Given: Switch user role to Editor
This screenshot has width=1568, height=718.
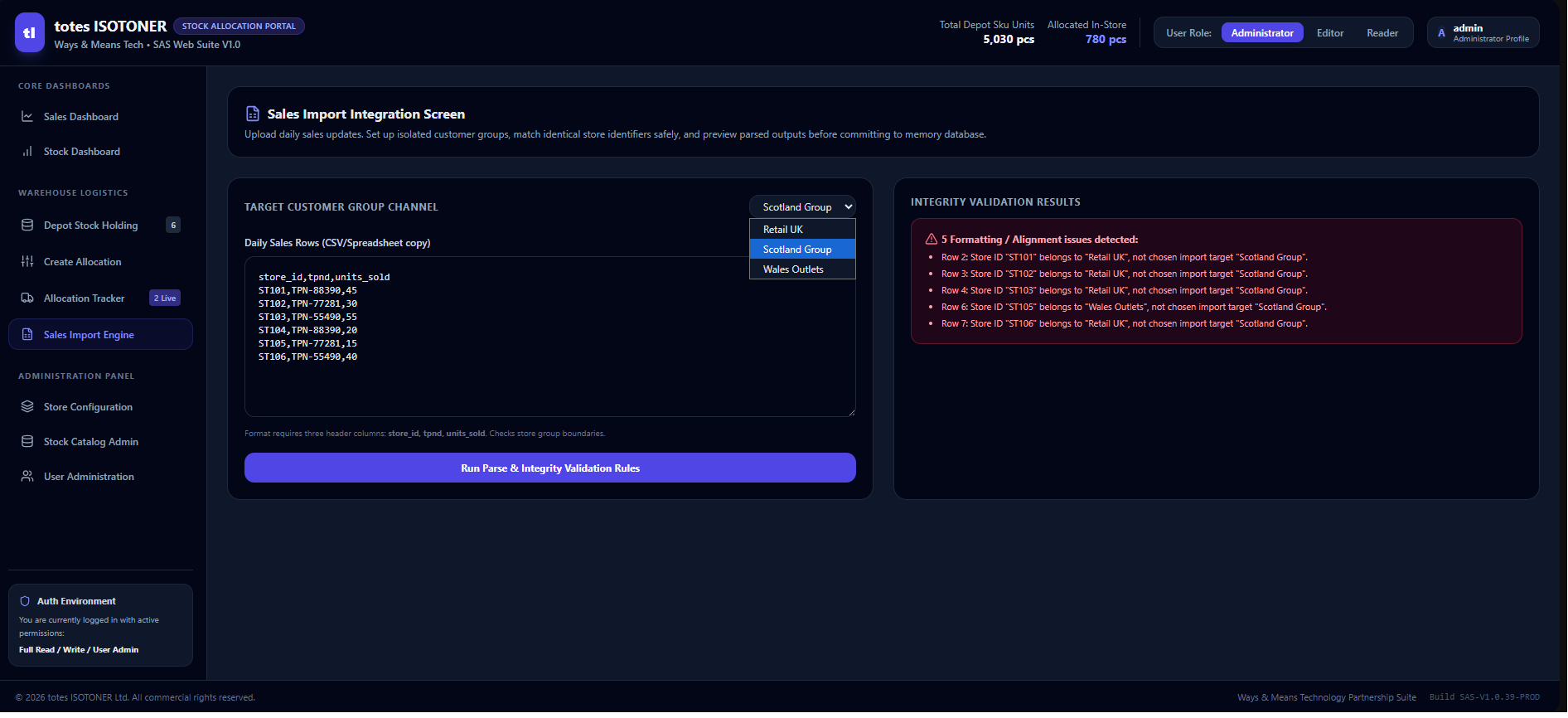Looking at the screenshot, I should (1330, 33).
